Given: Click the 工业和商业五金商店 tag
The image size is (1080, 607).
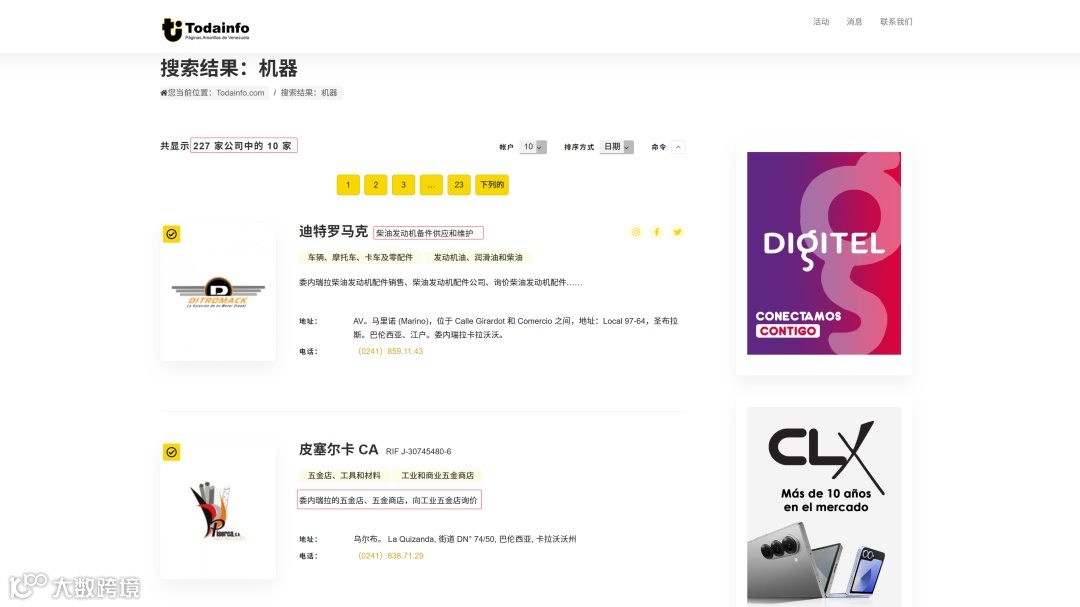Looking at the screenshot, I should [437, 475].
